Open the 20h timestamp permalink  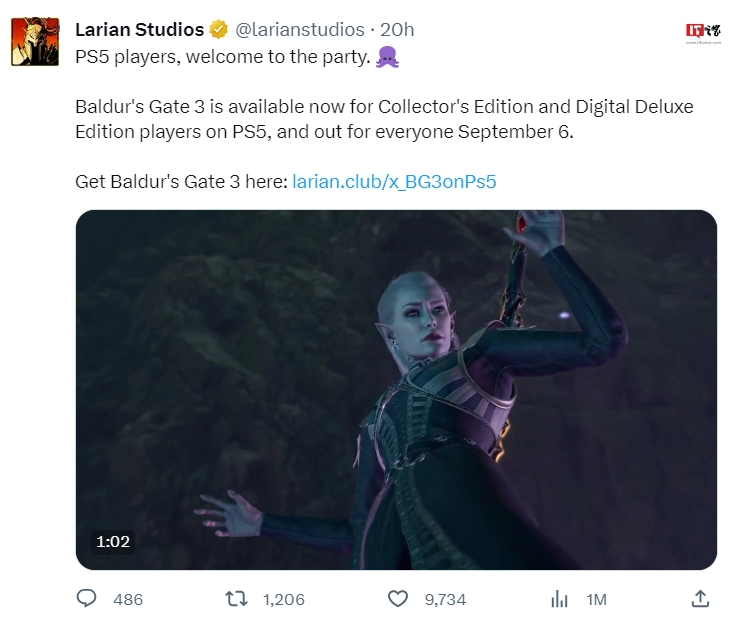tap(397, 29)
